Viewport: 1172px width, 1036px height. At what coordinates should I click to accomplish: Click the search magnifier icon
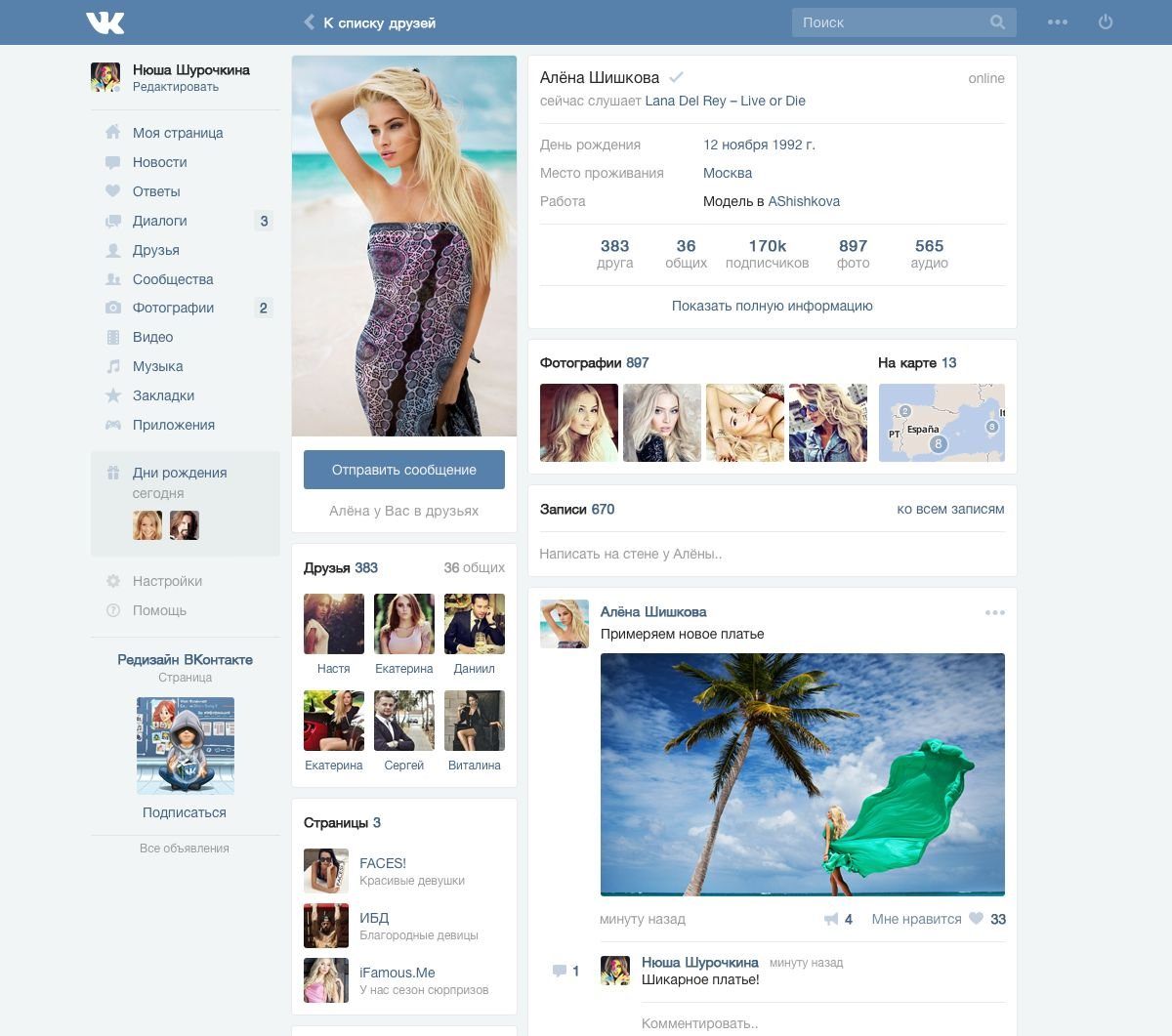[x=997, y=22]
